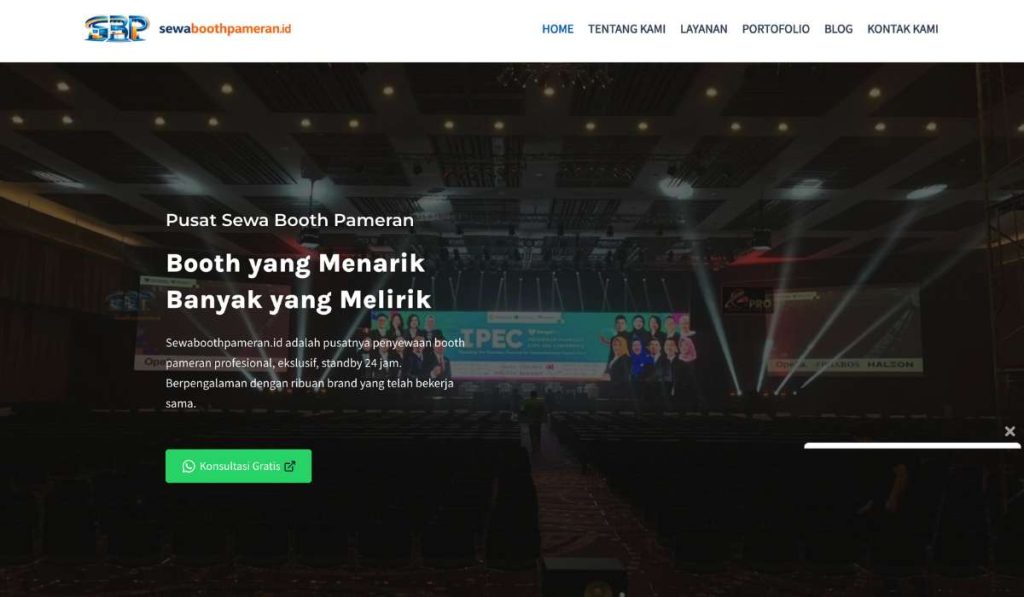Click the IPEC stage banner in background
Image resolution: width=1024 pixels, height=597 pixels.
click(530, 345)
